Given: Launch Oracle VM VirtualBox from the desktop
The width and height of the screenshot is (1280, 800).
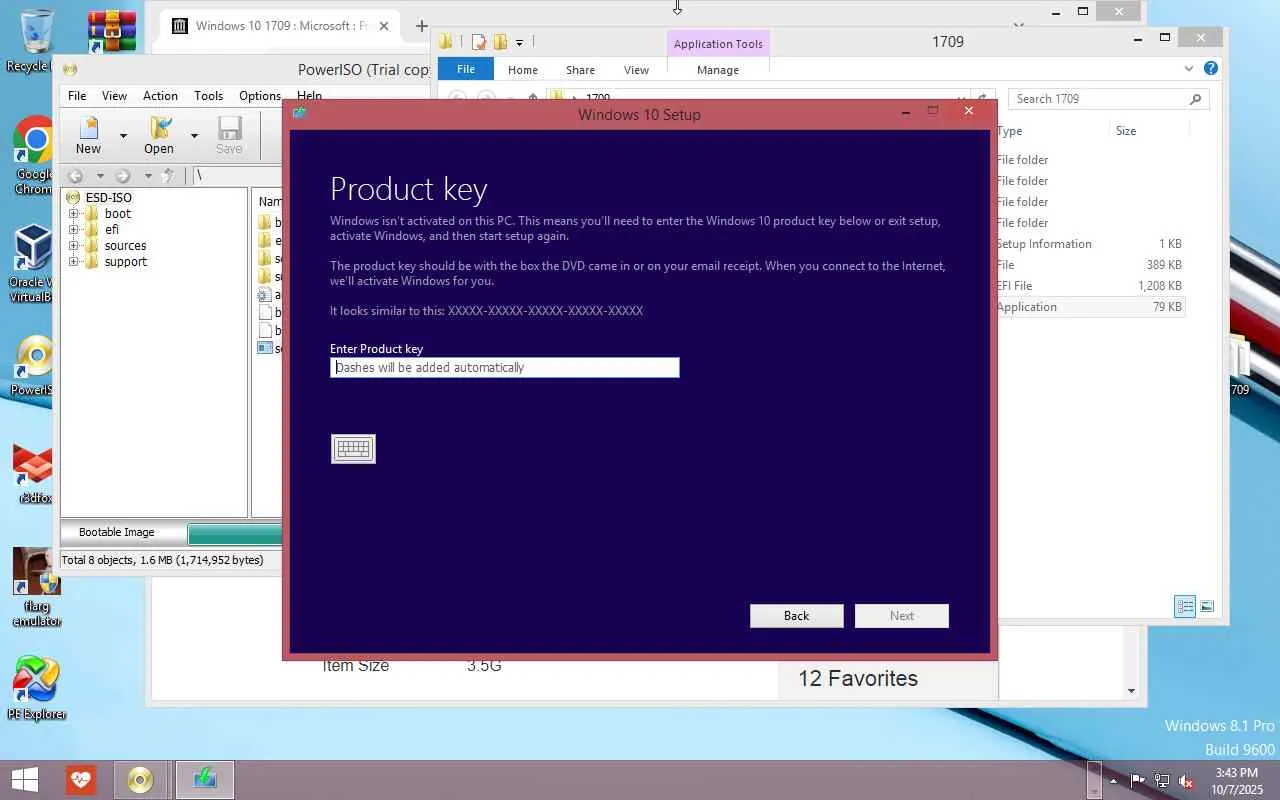Looking at the screenshot, I should (x=33, y=263).
